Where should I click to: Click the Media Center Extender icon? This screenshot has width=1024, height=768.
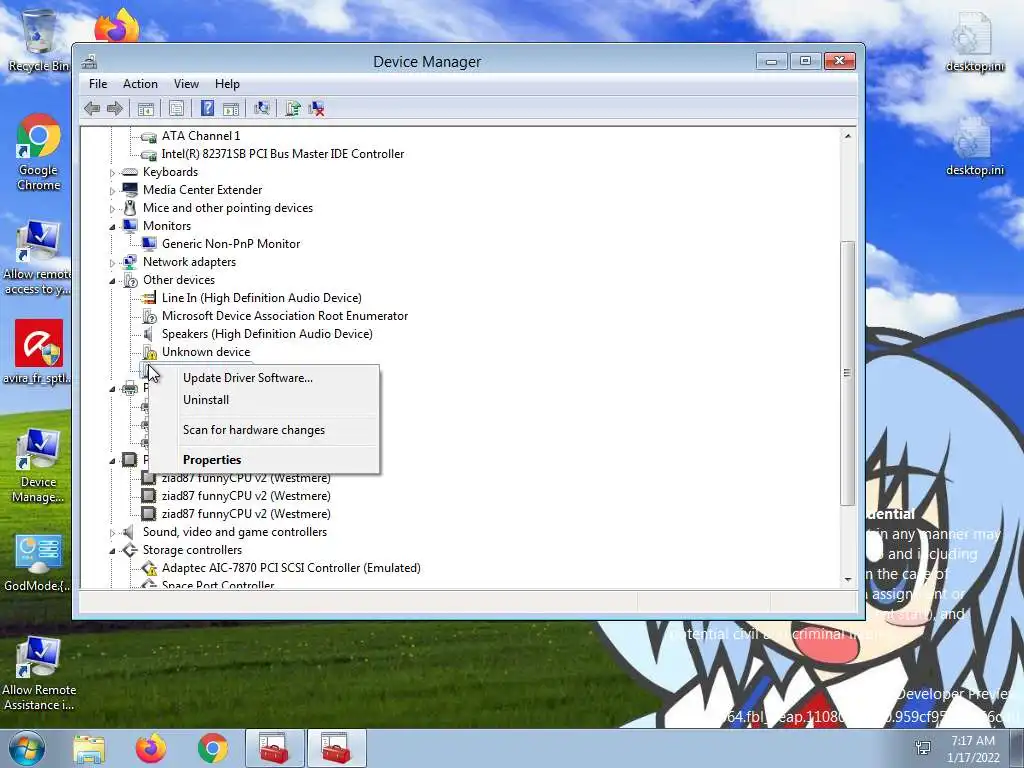point(130,190)
